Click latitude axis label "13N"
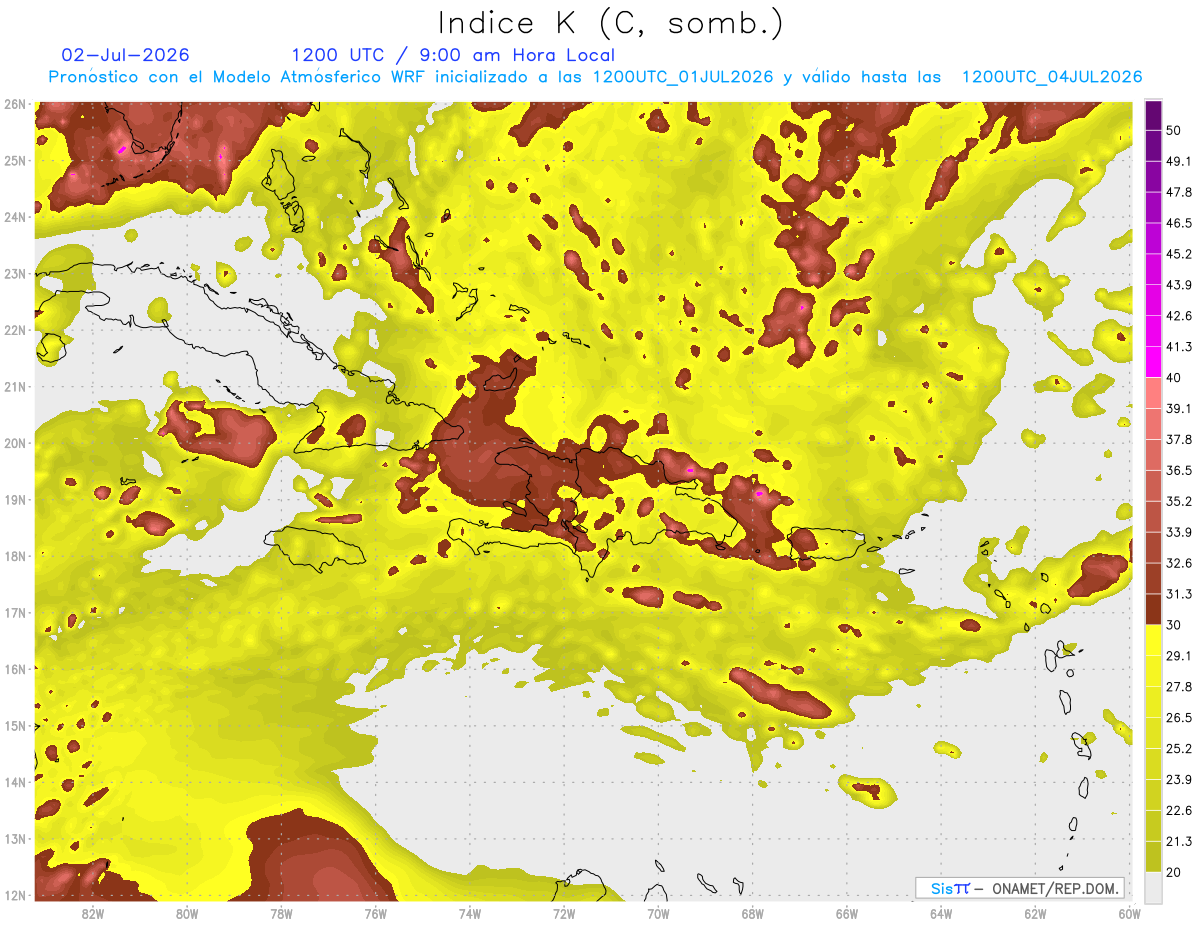Image resolution: width=1200 pixels, height=927 pixels. (x=14, y=838)
